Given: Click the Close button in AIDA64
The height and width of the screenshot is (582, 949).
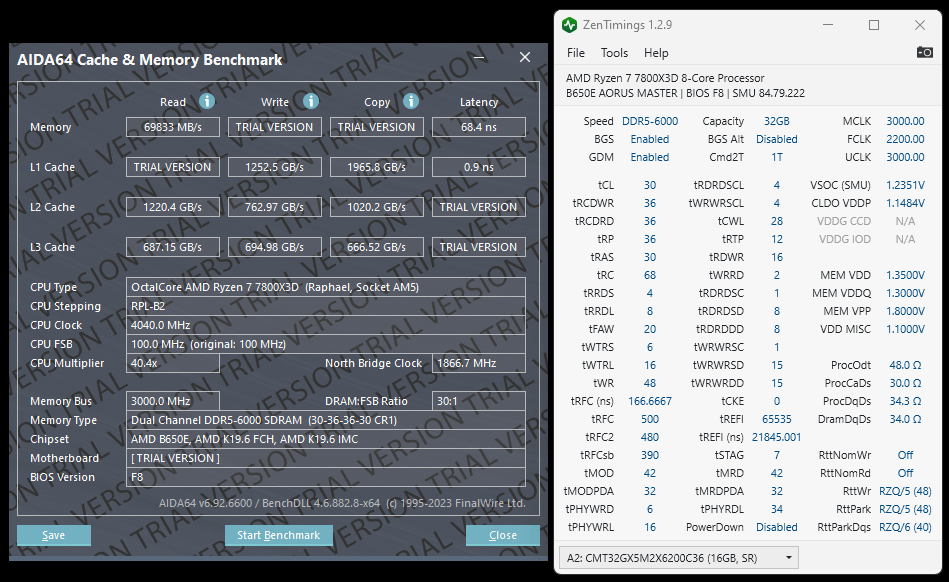Looking at the screenshot, I should tap(502, 535).
